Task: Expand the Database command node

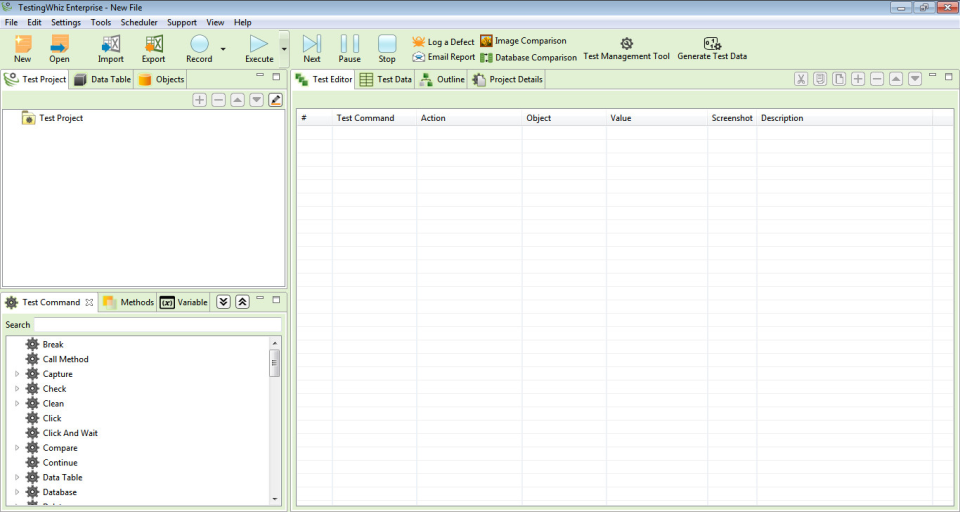Action: pyautogui.click(x=17, y=492)
